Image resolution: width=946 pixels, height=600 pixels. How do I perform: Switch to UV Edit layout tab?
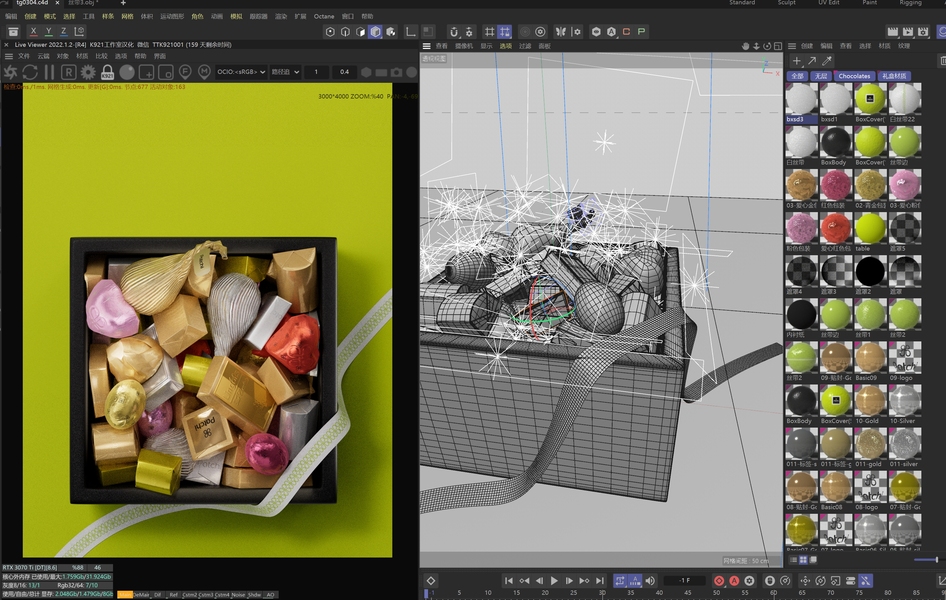[828, 3]
